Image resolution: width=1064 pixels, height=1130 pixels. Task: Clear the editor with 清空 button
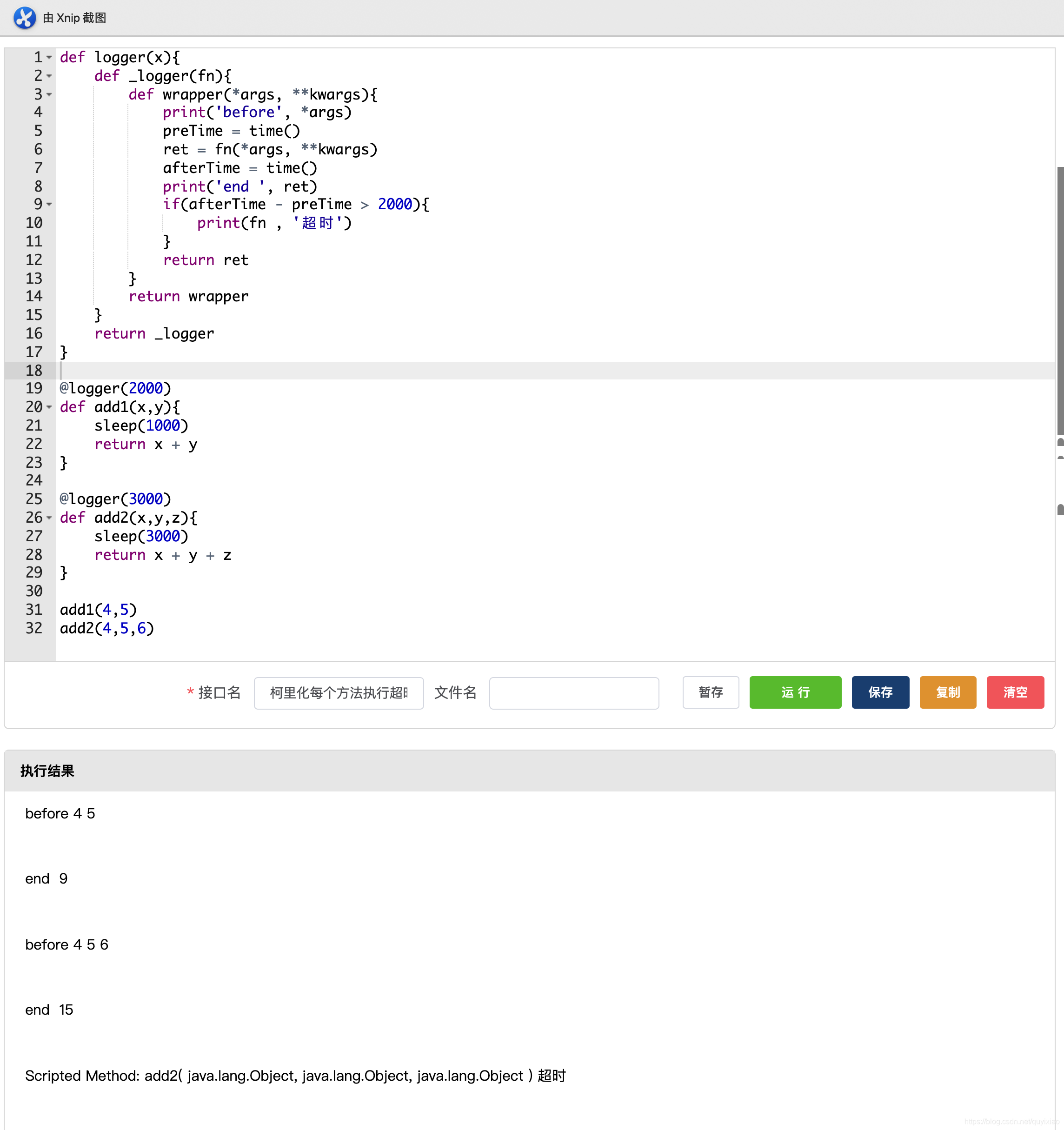pos(1015,692)
